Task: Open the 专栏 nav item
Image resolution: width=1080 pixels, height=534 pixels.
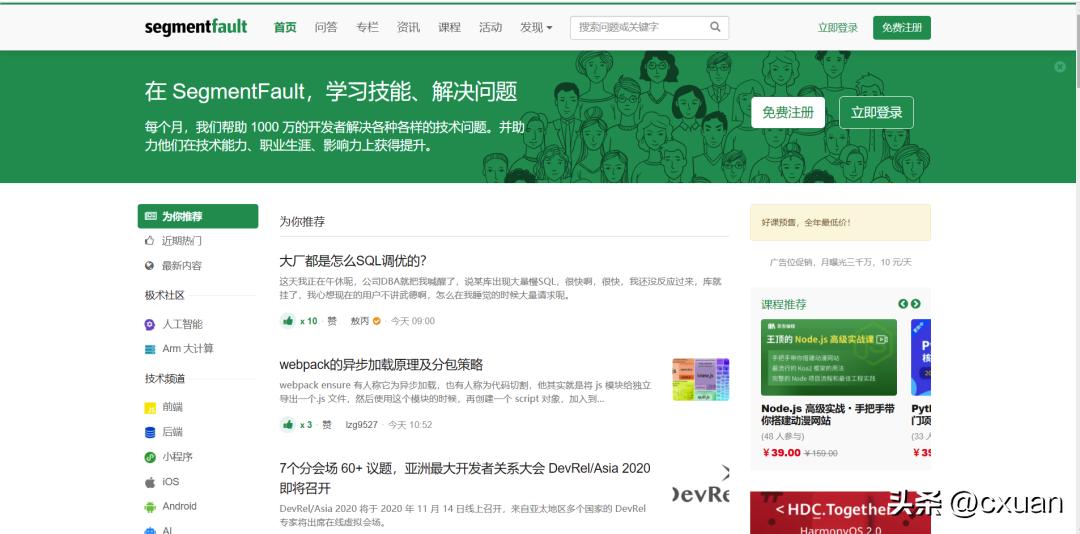Action: [367, 28]
